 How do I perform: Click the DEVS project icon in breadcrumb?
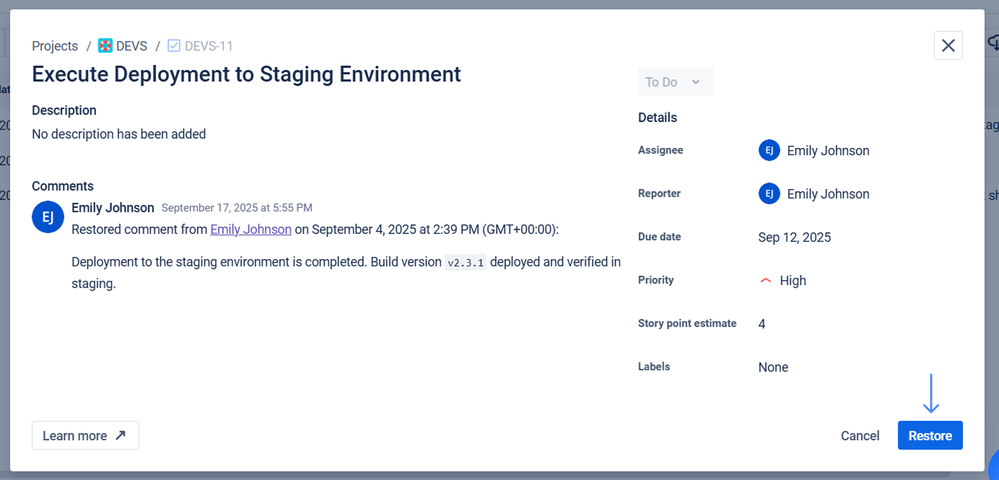click(x=105, y=46)
